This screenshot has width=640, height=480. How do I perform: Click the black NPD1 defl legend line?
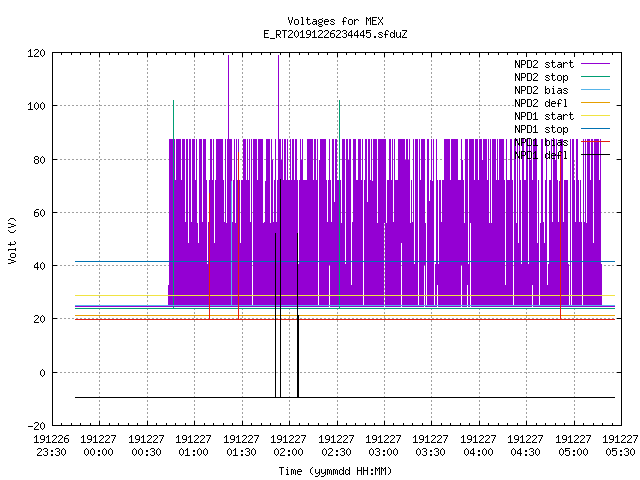(x=596, y=155)
